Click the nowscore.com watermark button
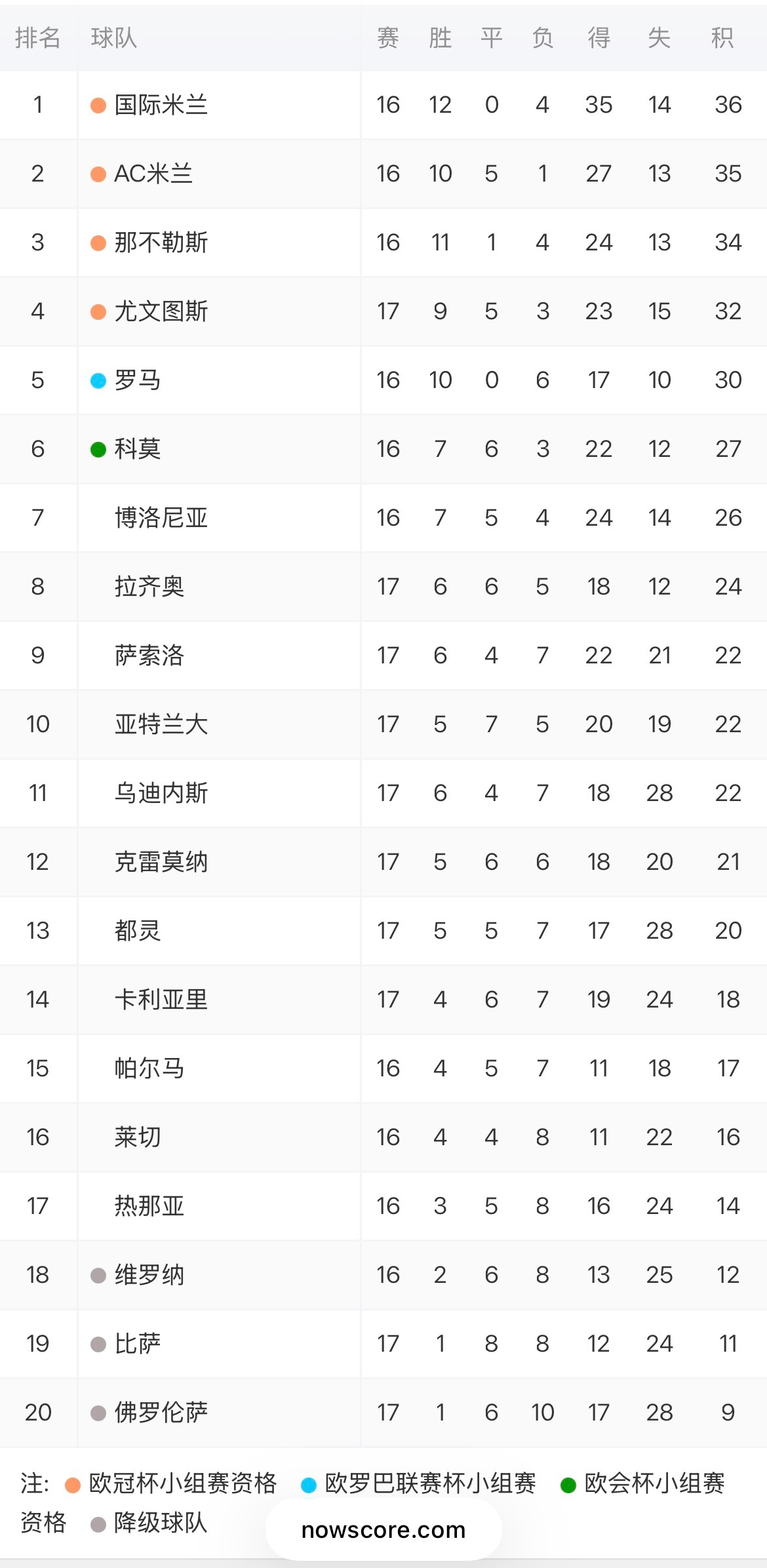The width and height of the screenshot is (767, 1568). coord(383,1530)
